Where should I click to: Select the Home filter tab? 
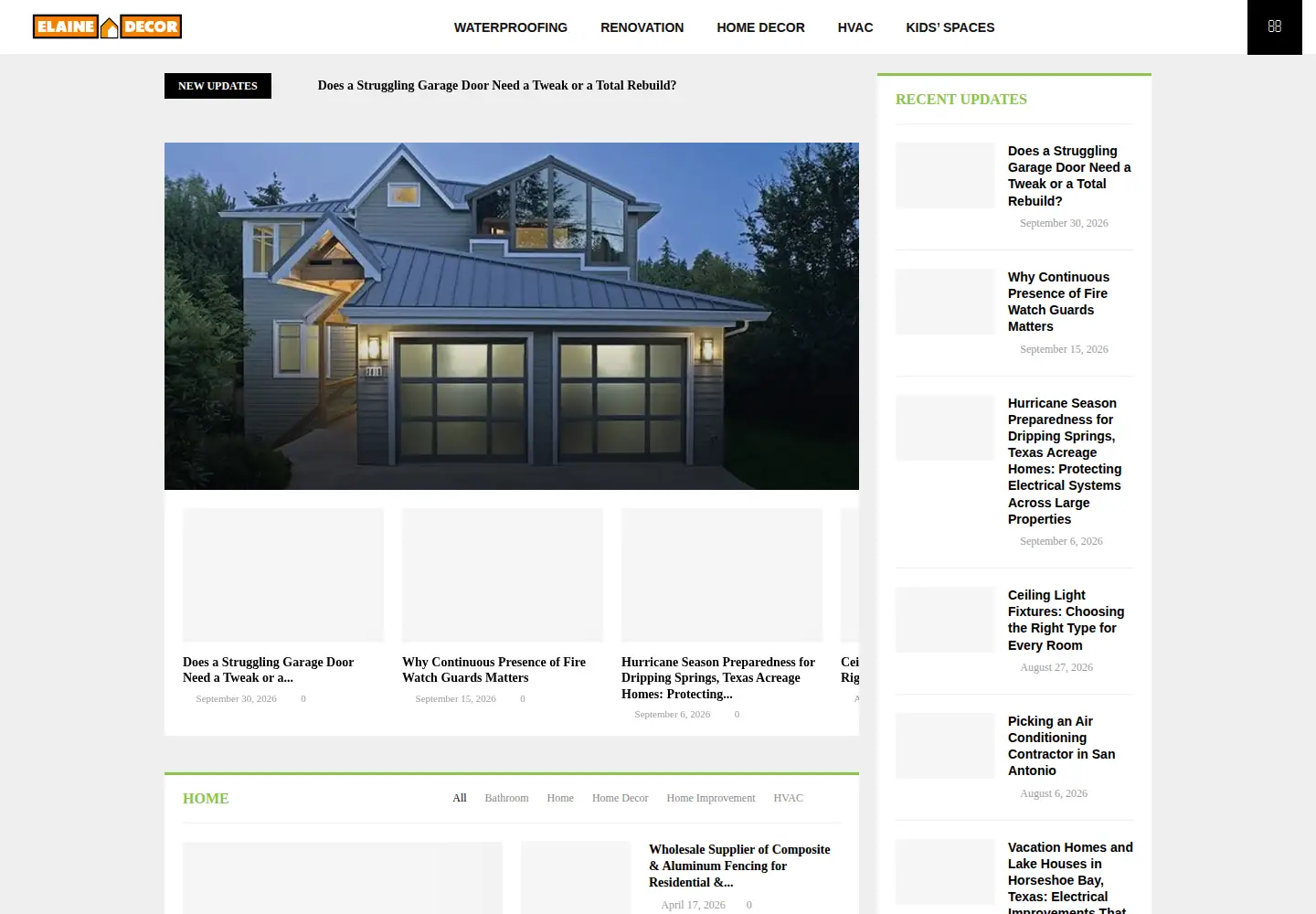(x=560, y=798)
